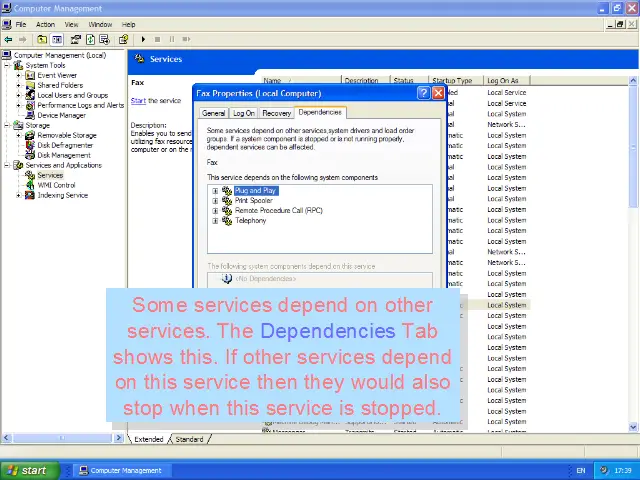Click the Back arrow toolbar icon
The image size is (640, 480).
coord(8,40)
